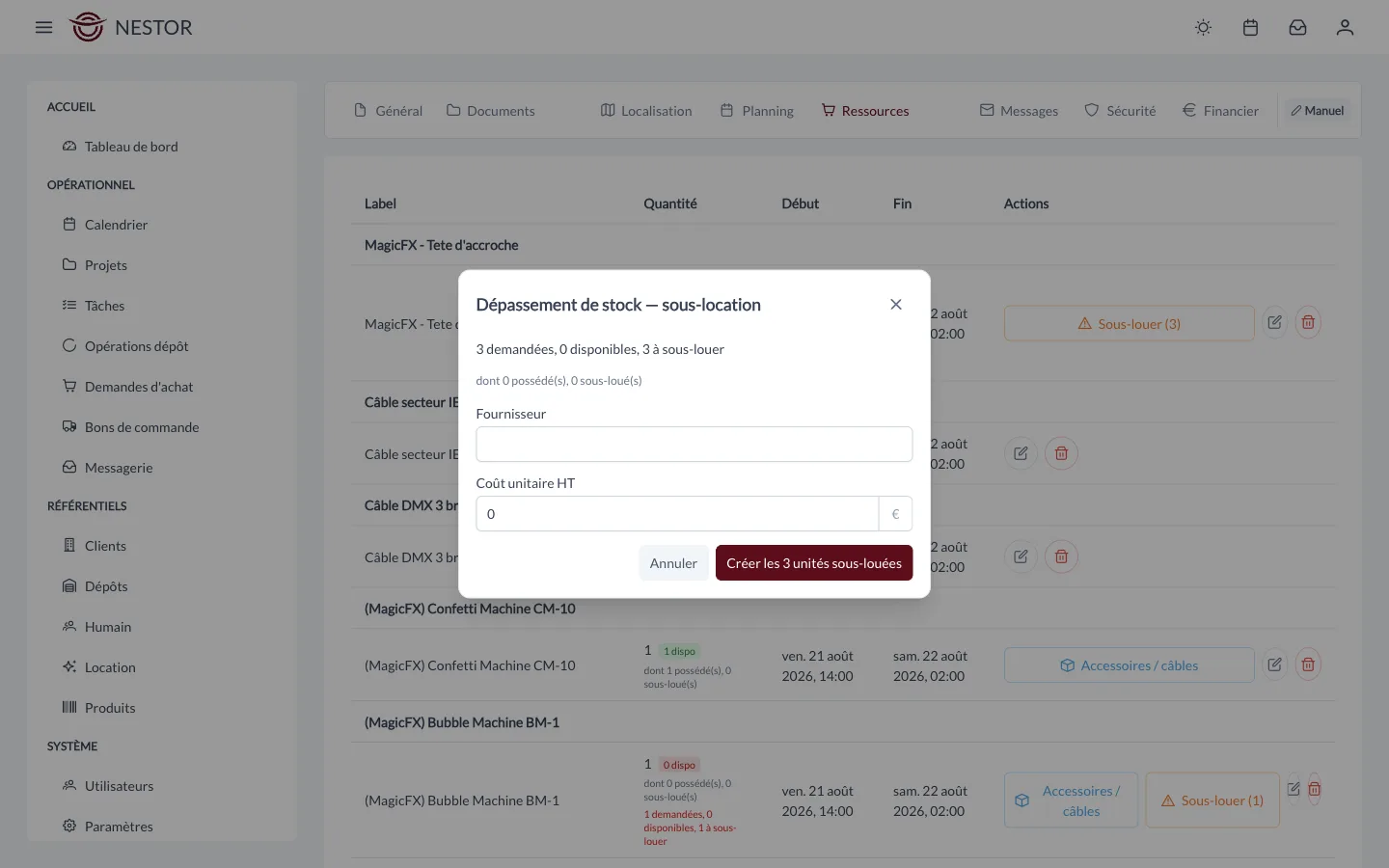Switch to the Général tab
This screenshot has width=1389, height=868.
[388, 111]
